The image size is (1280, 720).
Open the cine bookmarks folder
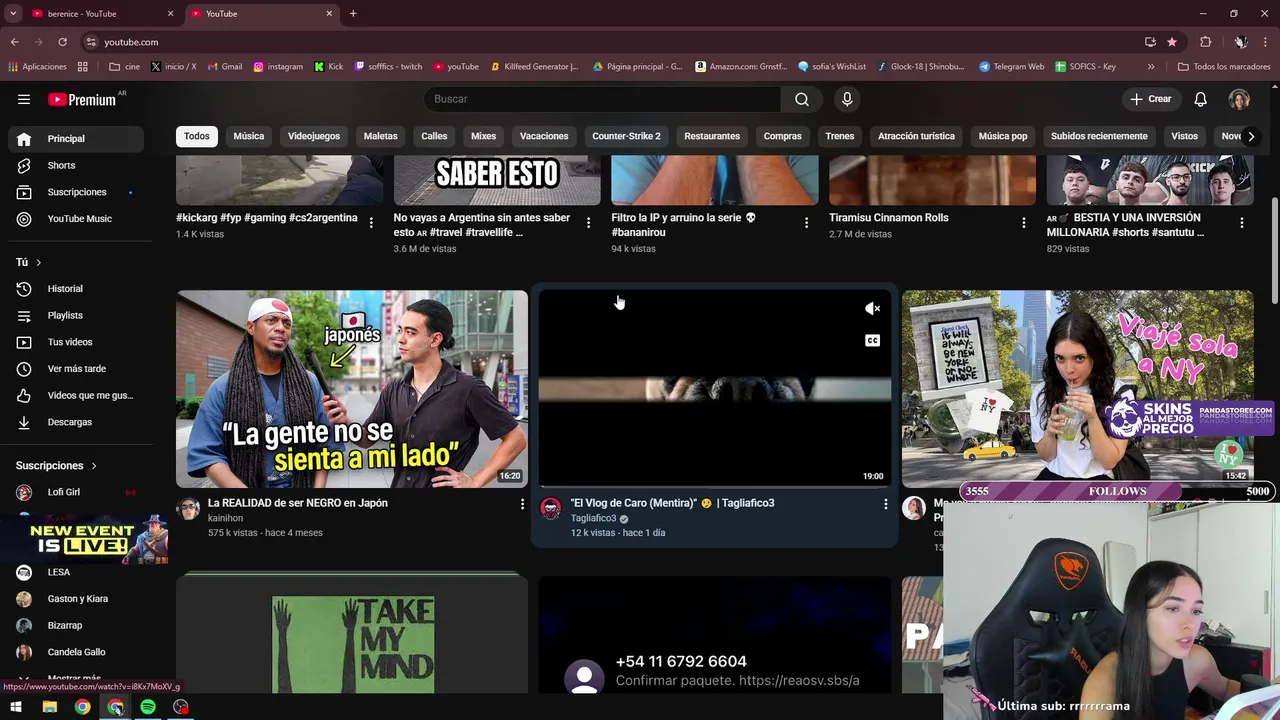coord(125,67)
